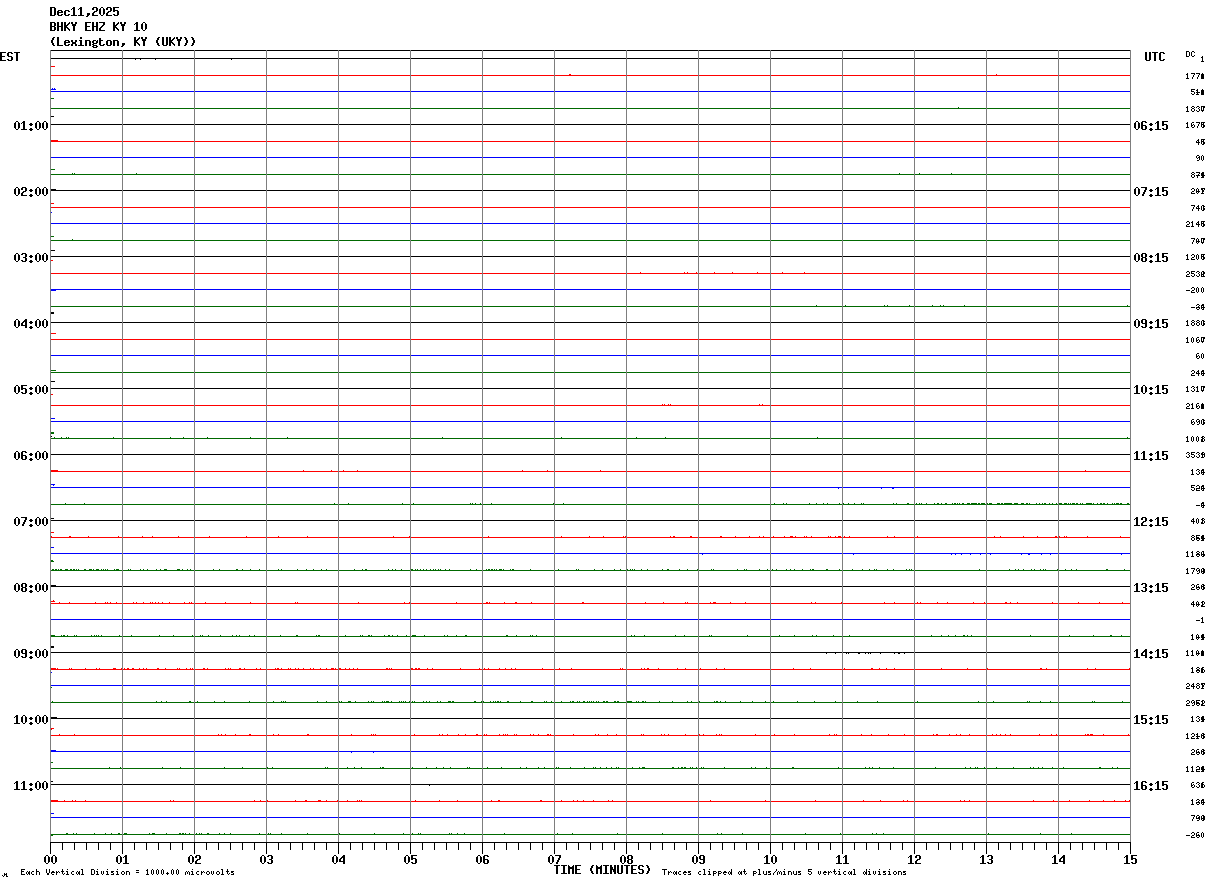Select the 08:00 EST time label

pyautogui.click(x=31, y=588)
